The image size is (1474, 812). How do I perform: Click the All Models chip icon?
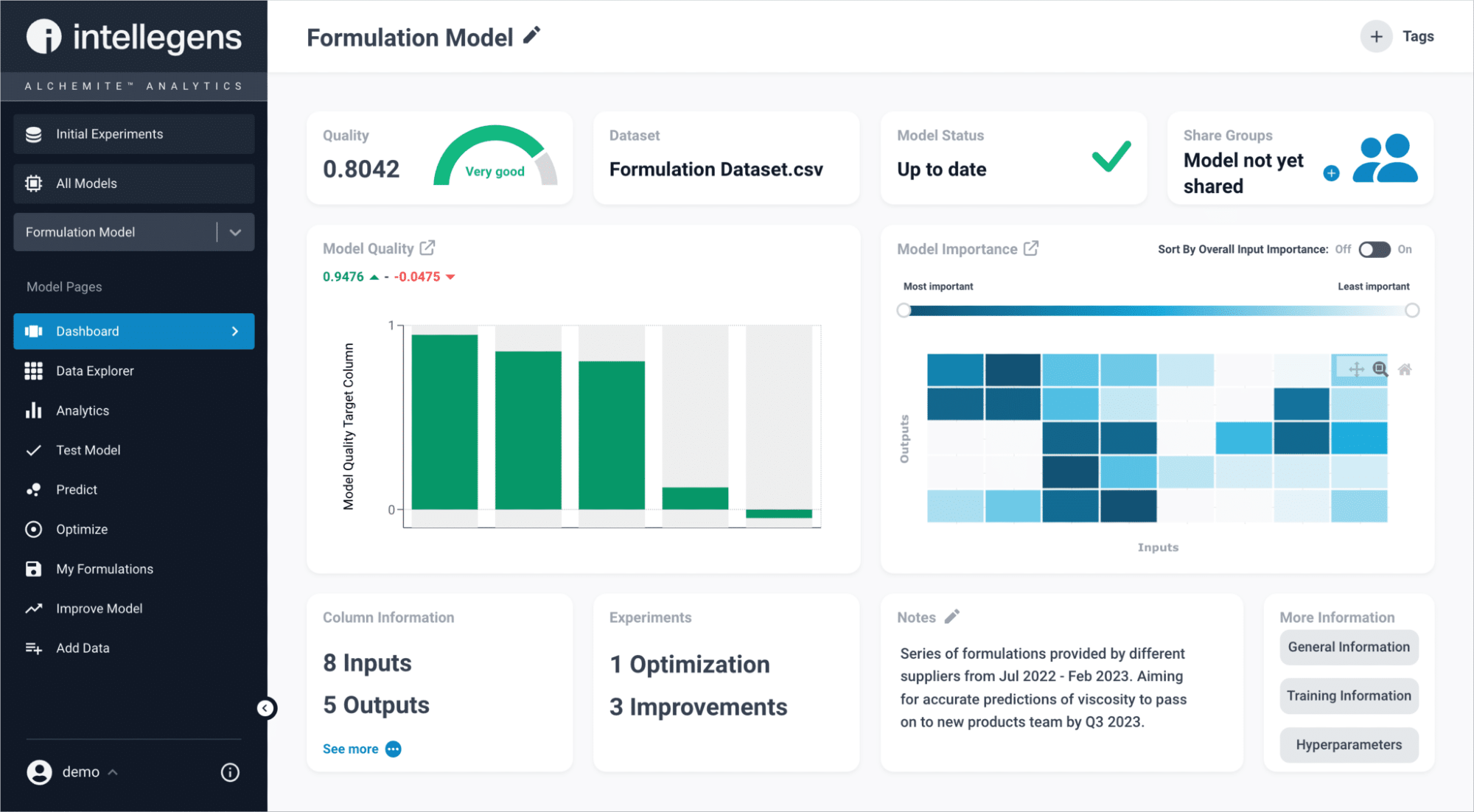[34, 183]
